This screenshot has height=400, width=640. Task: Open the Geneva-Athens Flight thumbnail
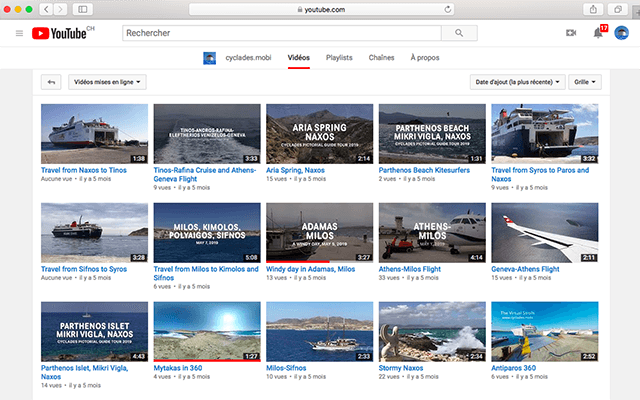click(x=545, y=232)
